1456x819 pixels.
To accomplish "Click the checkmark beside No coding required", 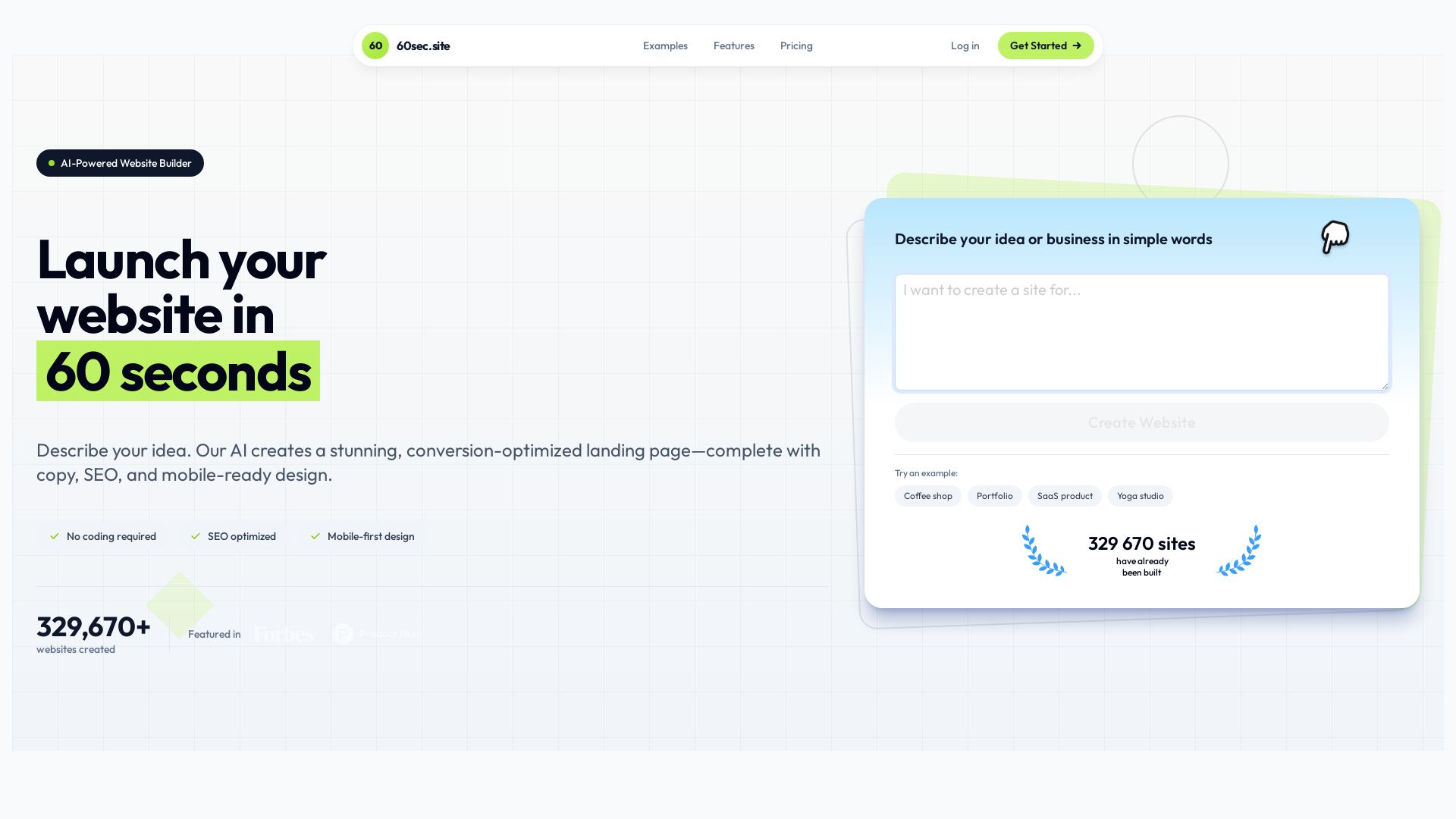I will (x=55, y=536).
